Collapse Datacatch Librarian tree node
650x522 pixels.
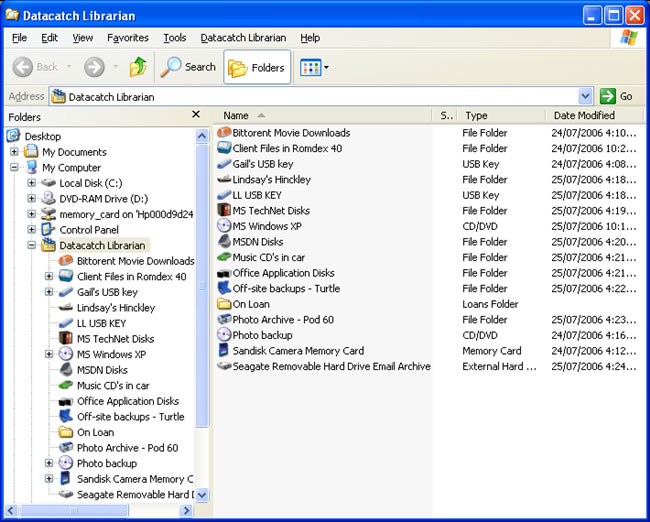[x=32, y=245]
